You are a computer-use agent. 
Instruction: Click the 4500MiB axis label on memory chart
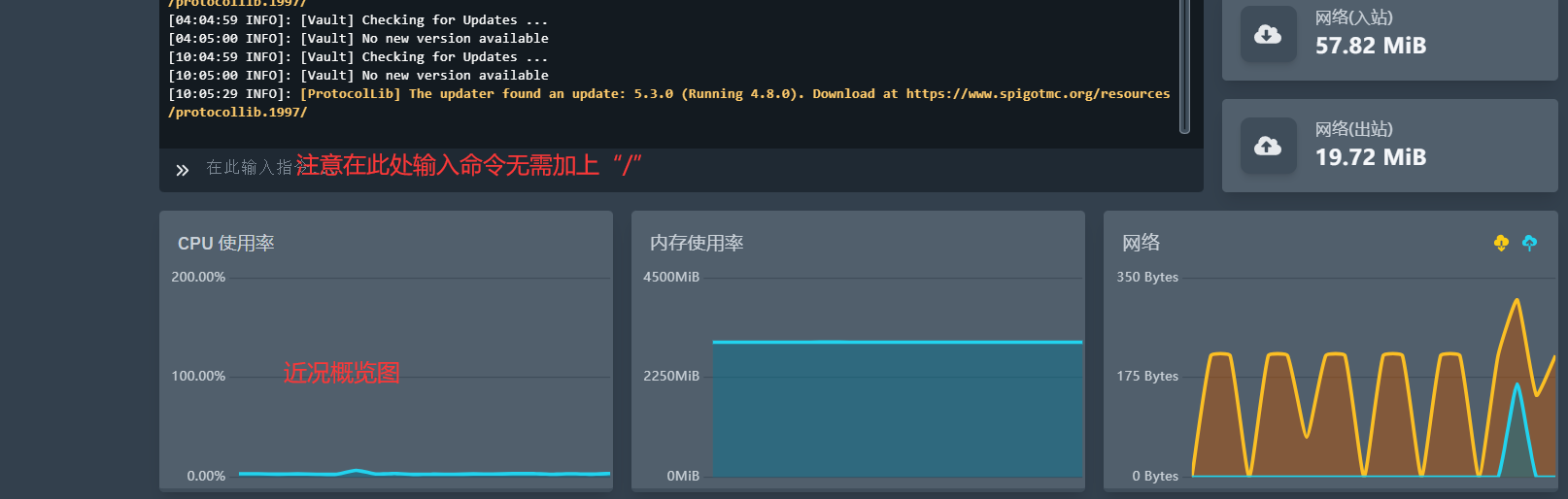(x=670, y=278)
